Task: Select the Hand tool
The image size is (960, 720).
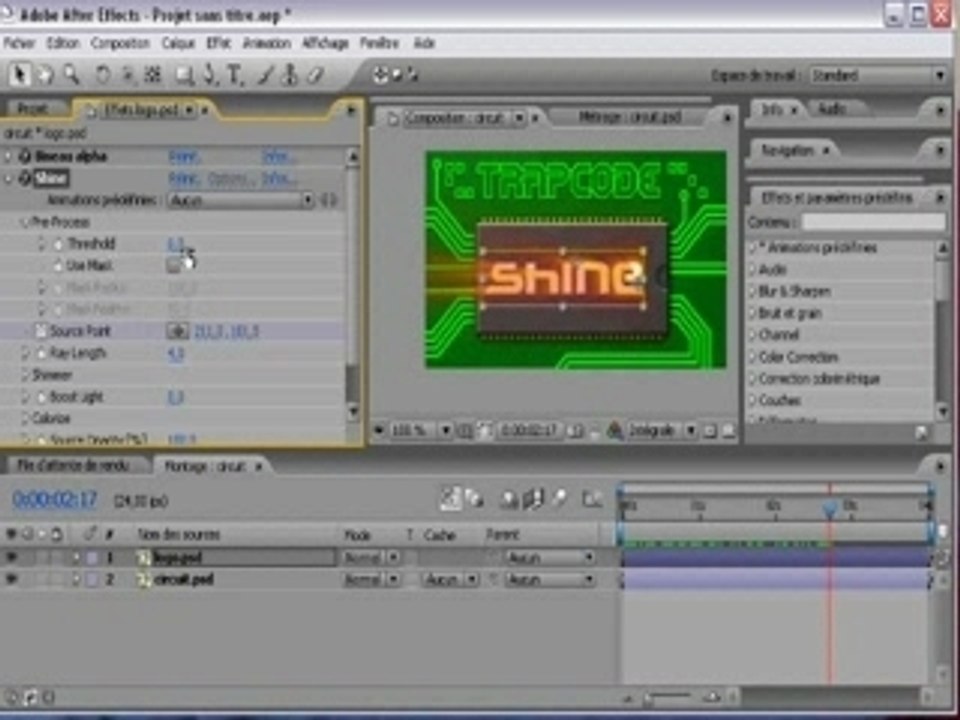Action: click(45, 75)
